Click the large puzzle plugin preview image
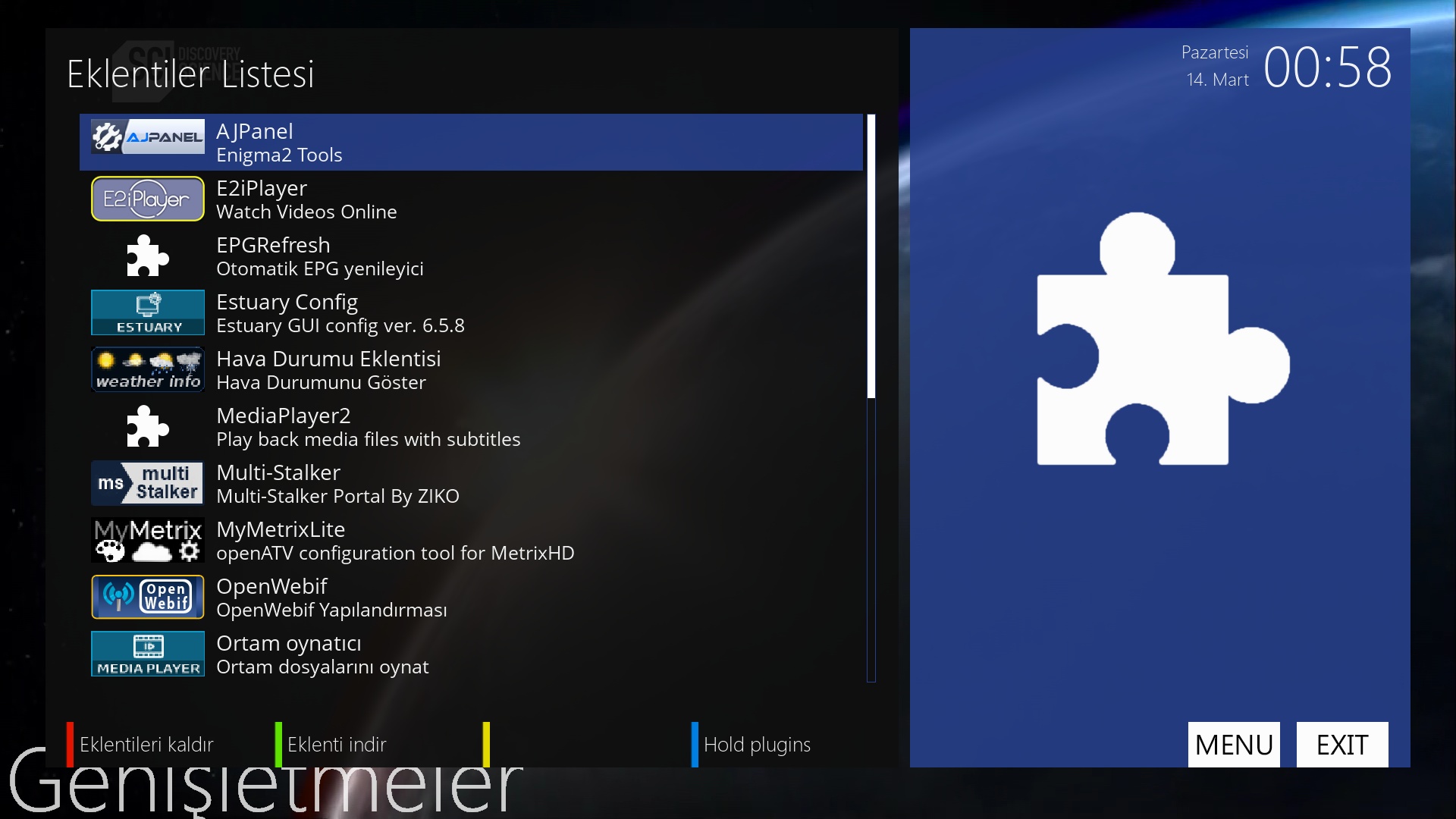 [x=1163, y=339]
